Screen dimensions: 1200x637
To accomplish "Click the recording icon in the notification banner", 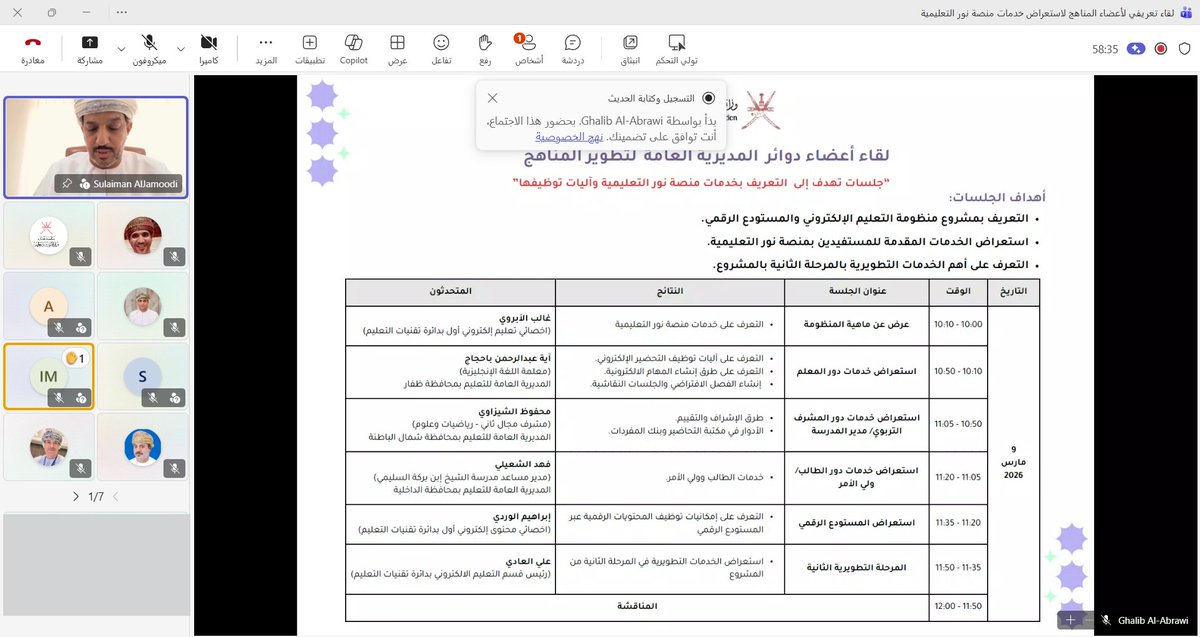I will (709, 98).
